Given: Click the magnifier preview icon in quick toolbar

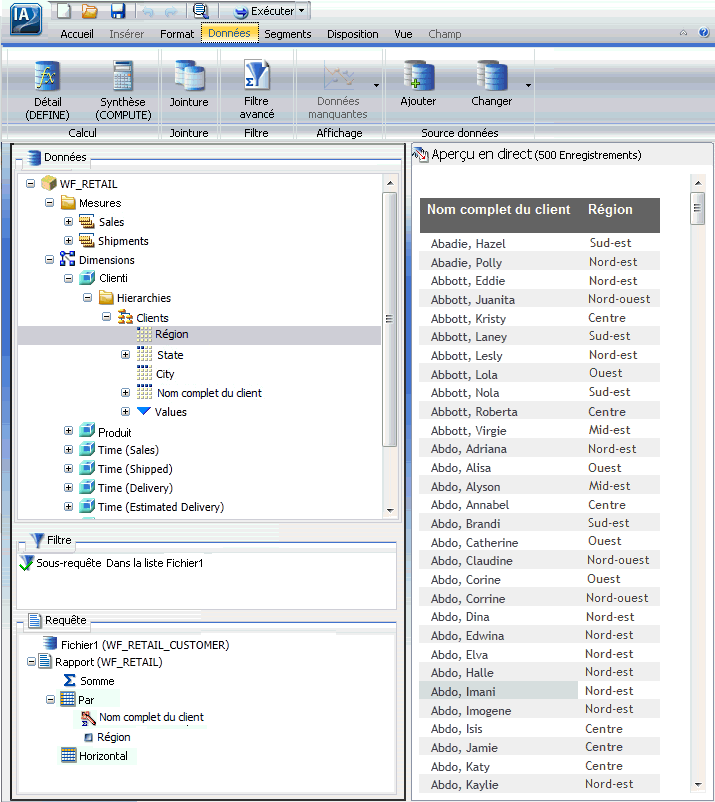Looking at the screenshot, I should 201,11.
